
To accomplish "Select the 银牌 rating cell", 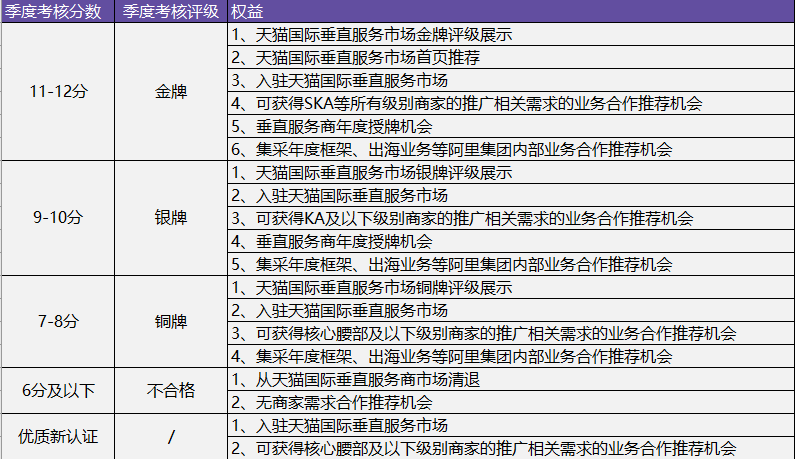I will 171,218.
